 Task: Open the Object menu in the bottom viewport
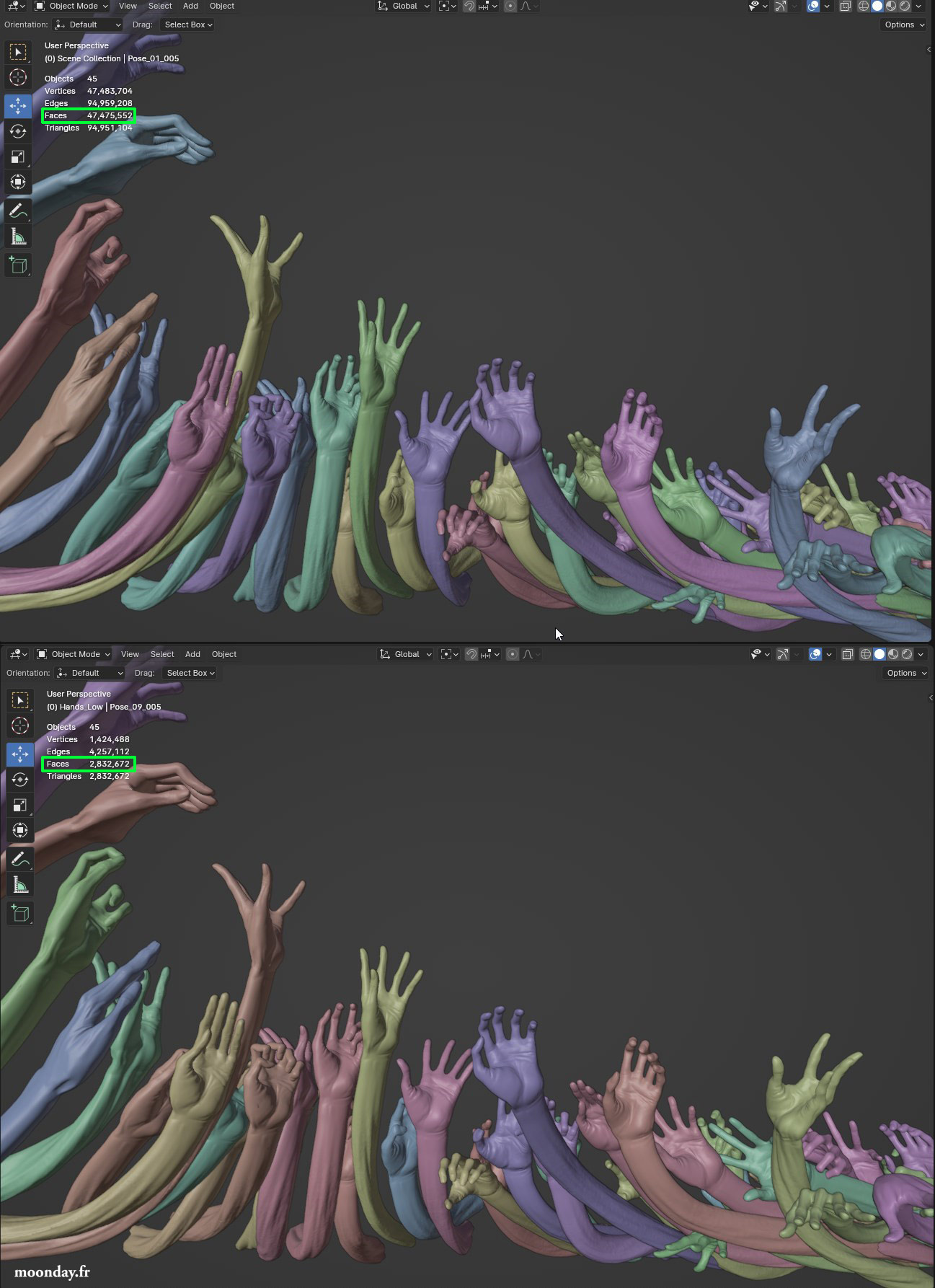point(224,654)
